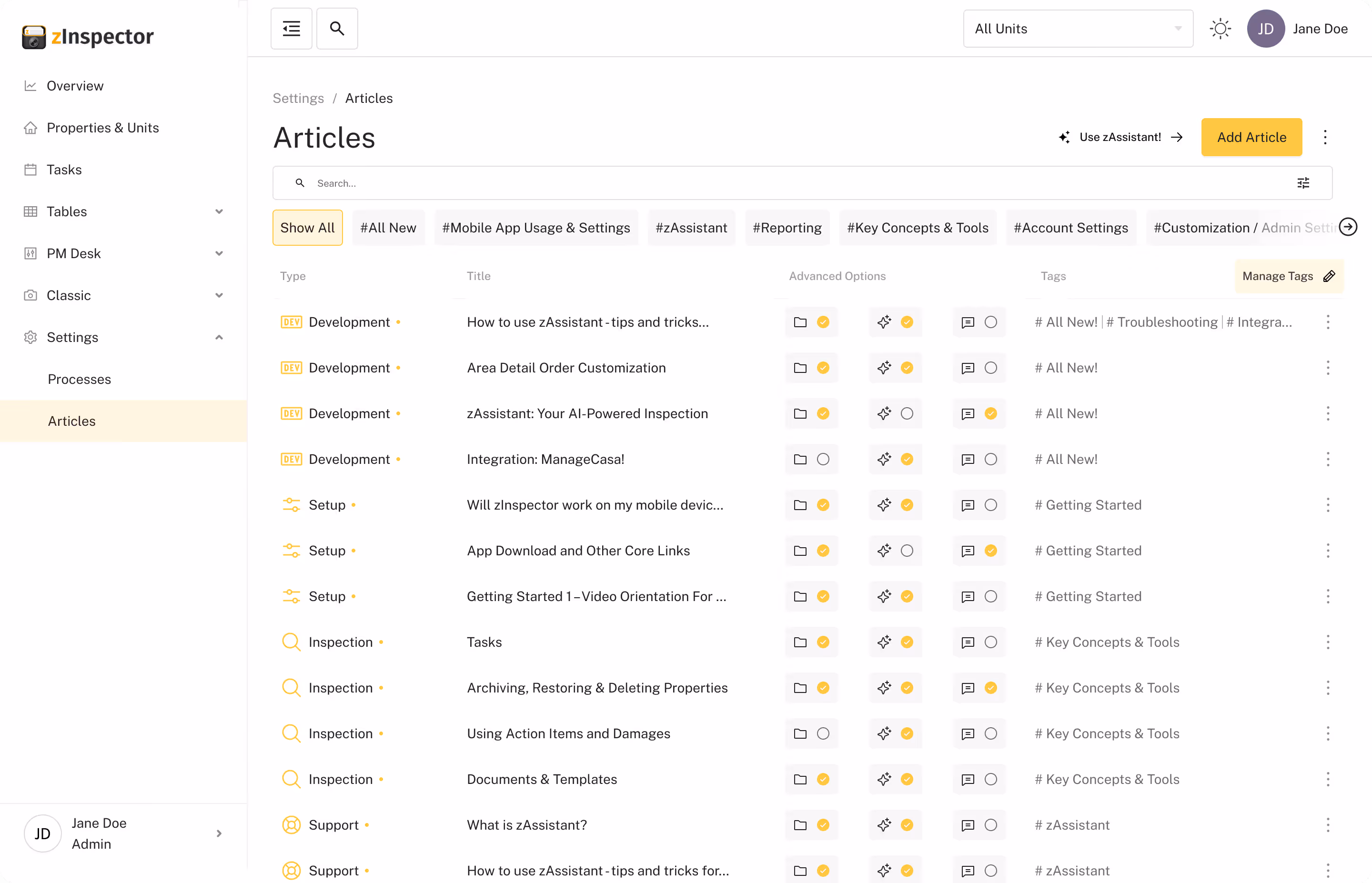Click into the articles Search field
Image resolution: width=1372 pixels, height=883 pixels.
746,183
